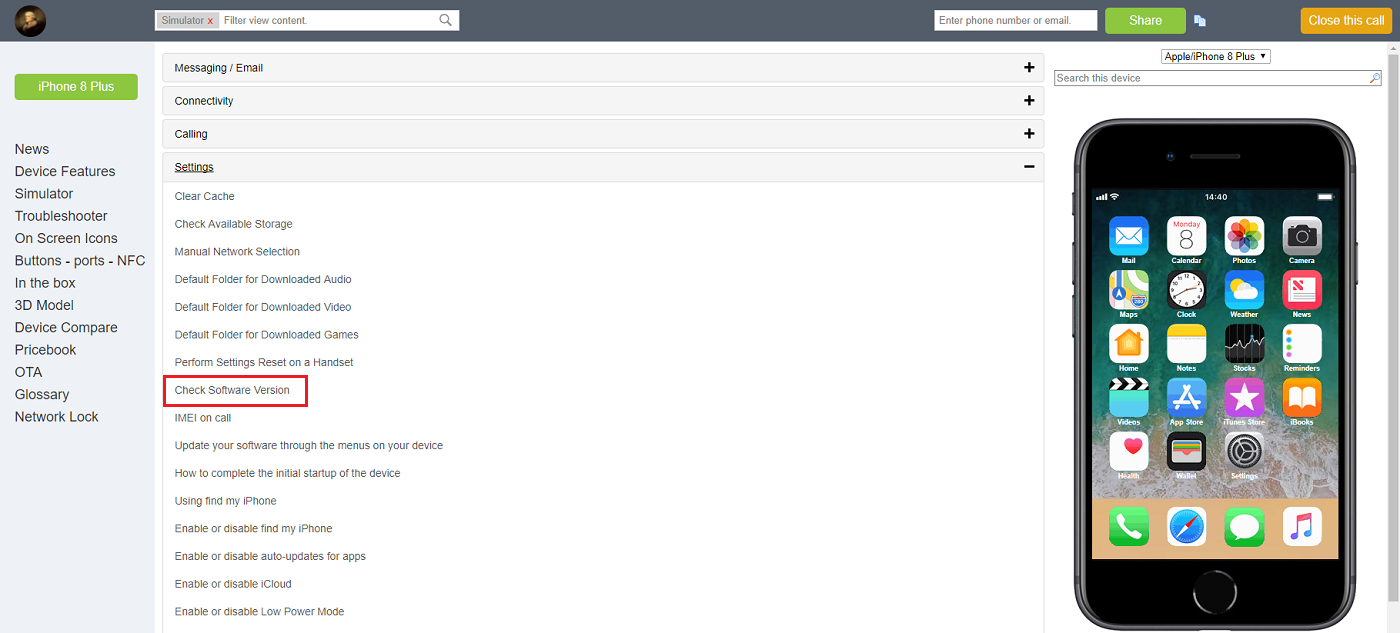This screenshot has height=633, width=1400.
Task: Open the Music app in the dock
Action: [x=1302, y=527]
